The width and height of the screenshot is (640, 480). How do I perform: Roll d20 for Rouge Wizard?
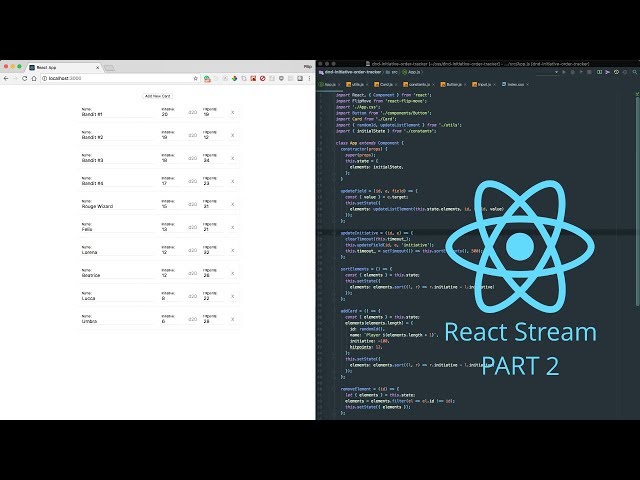[192, 204]
